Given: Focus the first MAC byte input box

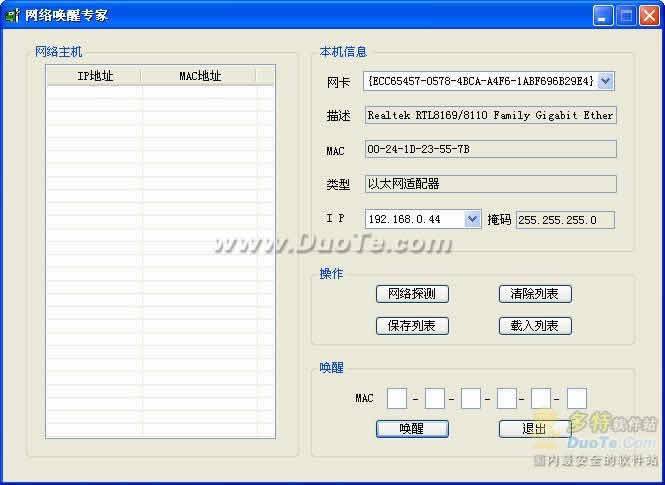Looking at the screenshot, I should click(397, 399).
